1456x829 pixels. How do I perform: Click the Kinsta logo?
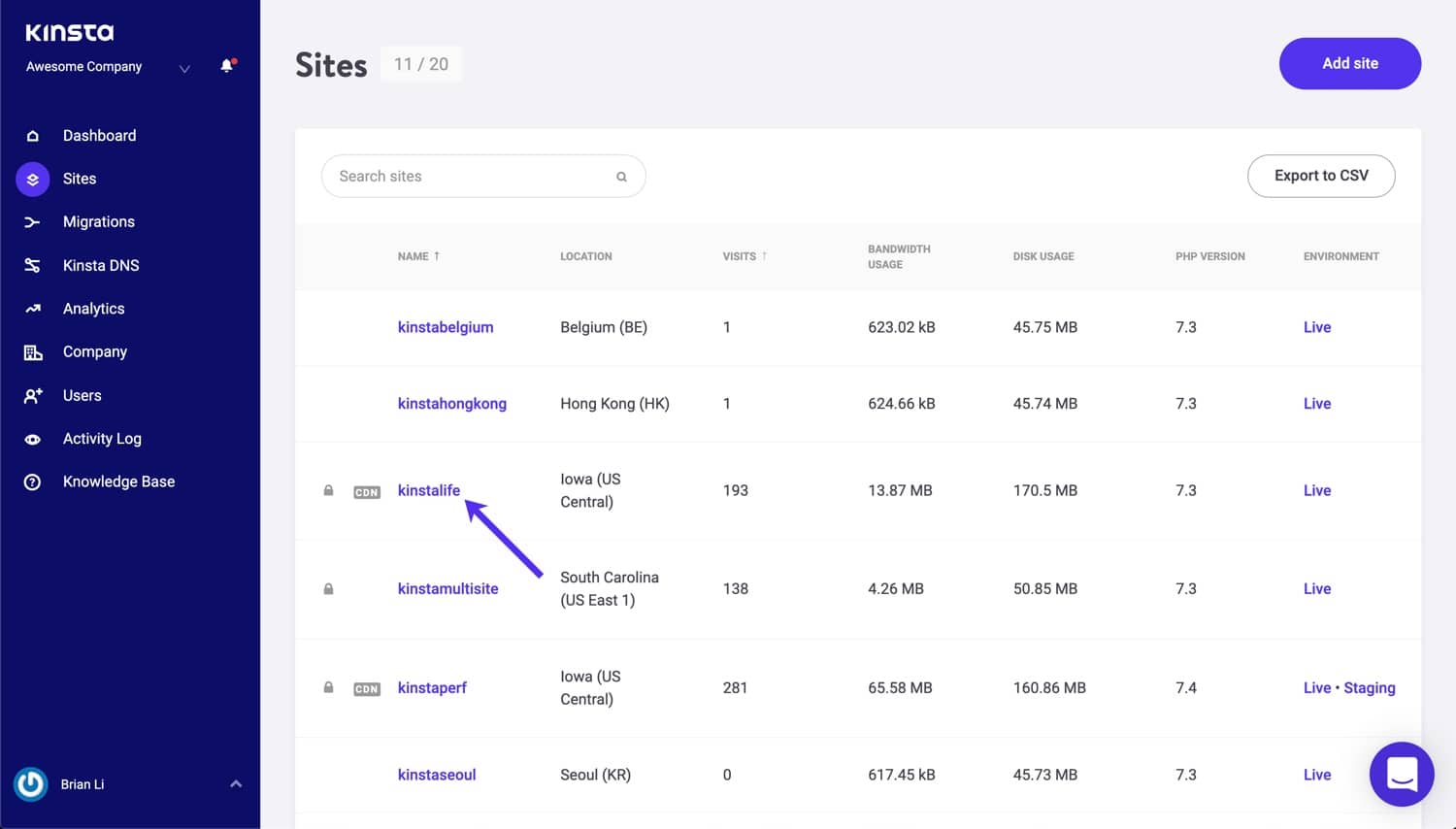69,32
